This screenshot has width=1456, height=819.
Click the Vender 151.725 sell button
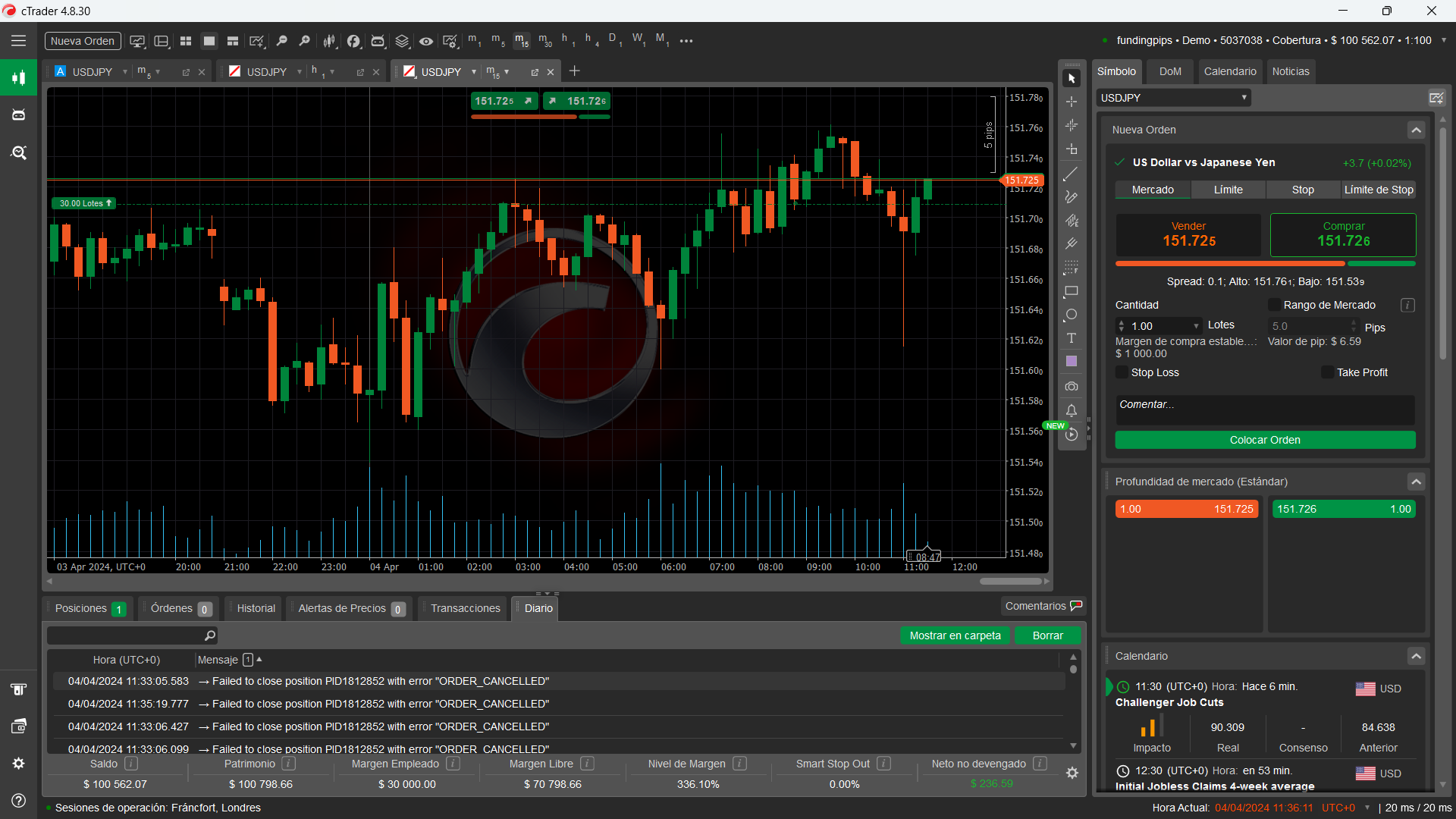point(1188,234)
